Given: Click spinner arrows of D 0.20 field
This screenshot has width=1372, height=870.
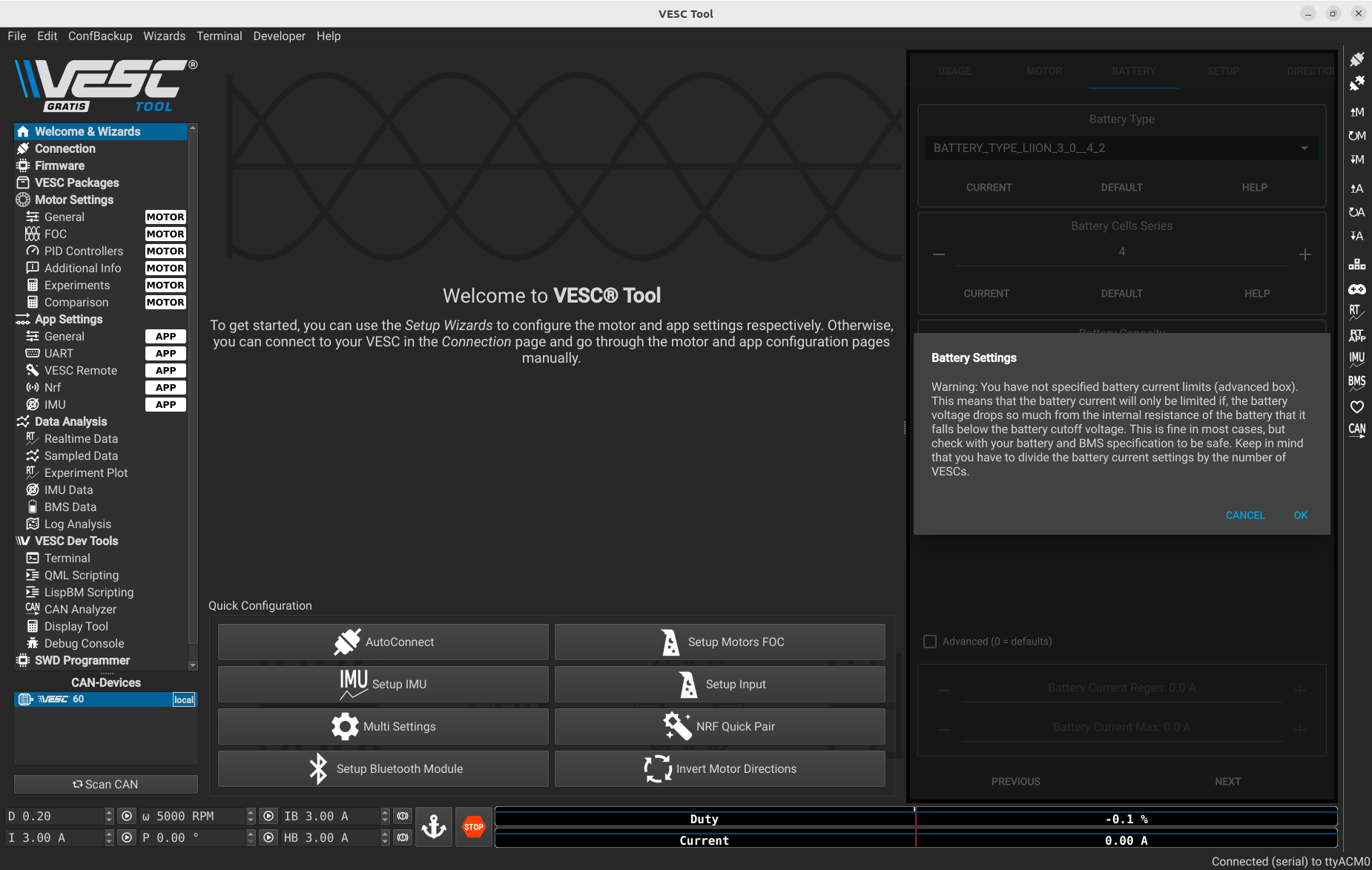Looking at the screenshot, I should [x=109, y=816].
